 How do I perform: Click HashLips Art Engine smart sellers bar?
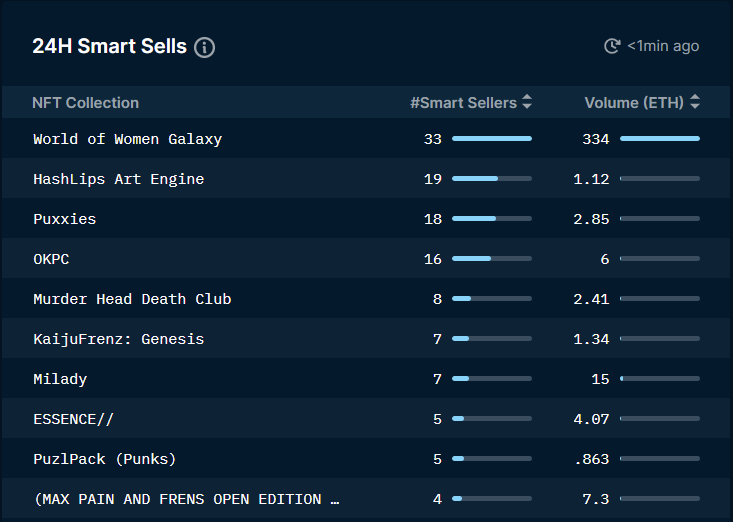tap(492, 179)
